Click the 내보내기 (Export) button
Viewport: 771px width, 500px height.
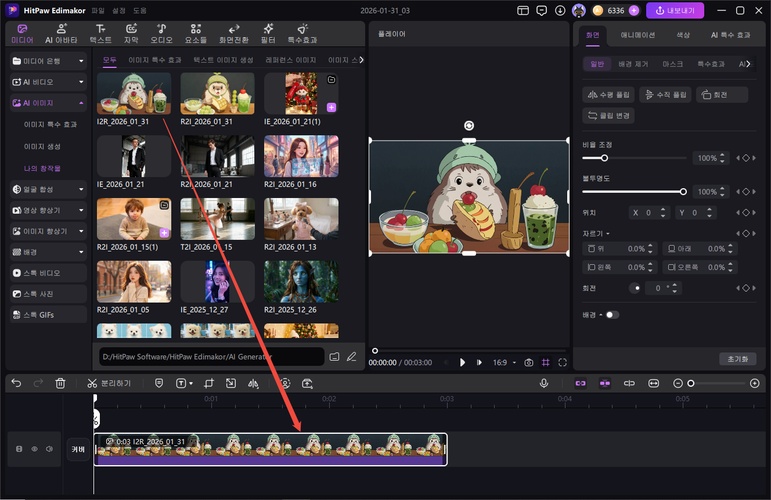675,11
